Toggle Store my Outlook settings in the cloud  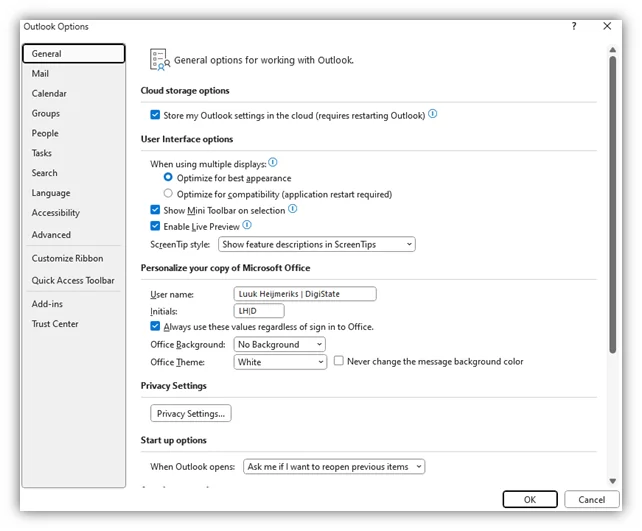[x=155, y=115]
